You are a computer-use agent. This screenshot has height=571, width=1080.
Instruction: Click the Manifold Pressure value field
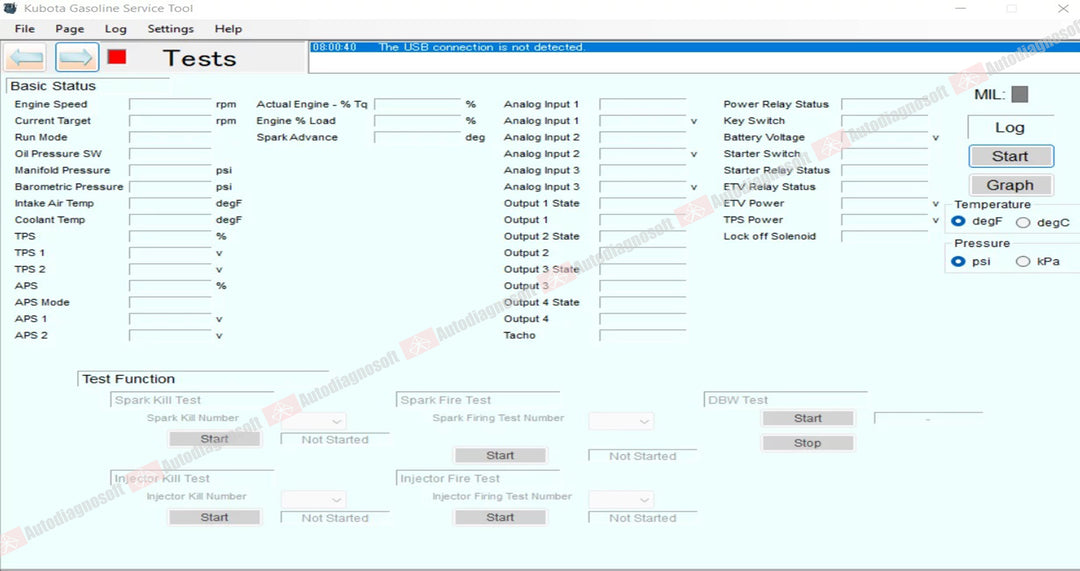170,171
